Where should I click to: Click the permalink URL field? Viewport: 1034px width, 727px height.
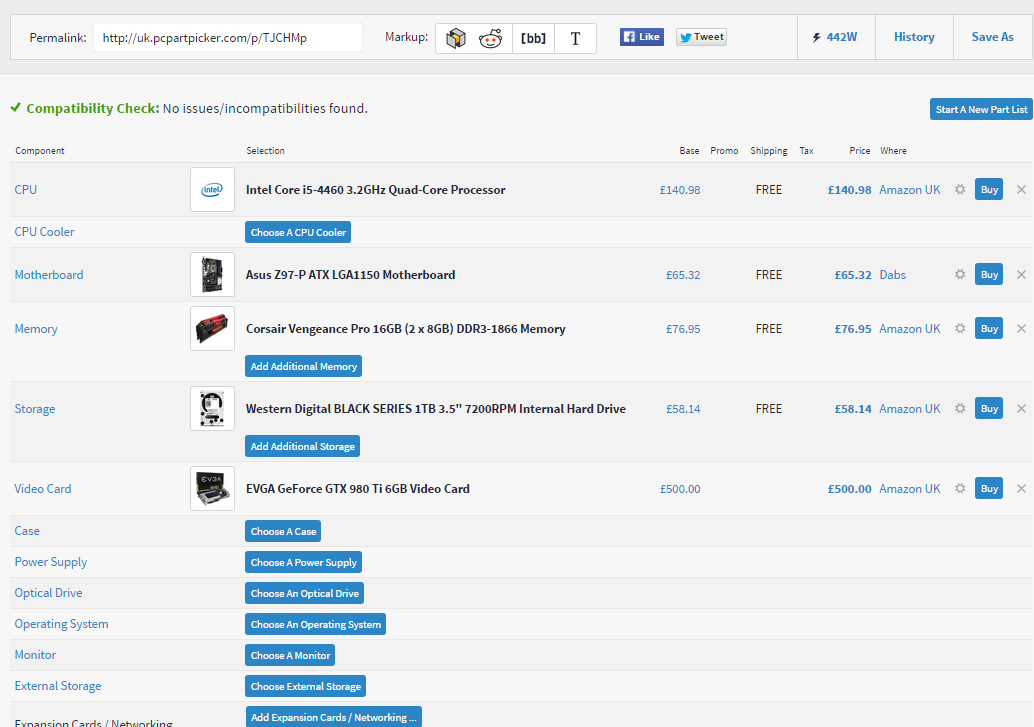228,38
